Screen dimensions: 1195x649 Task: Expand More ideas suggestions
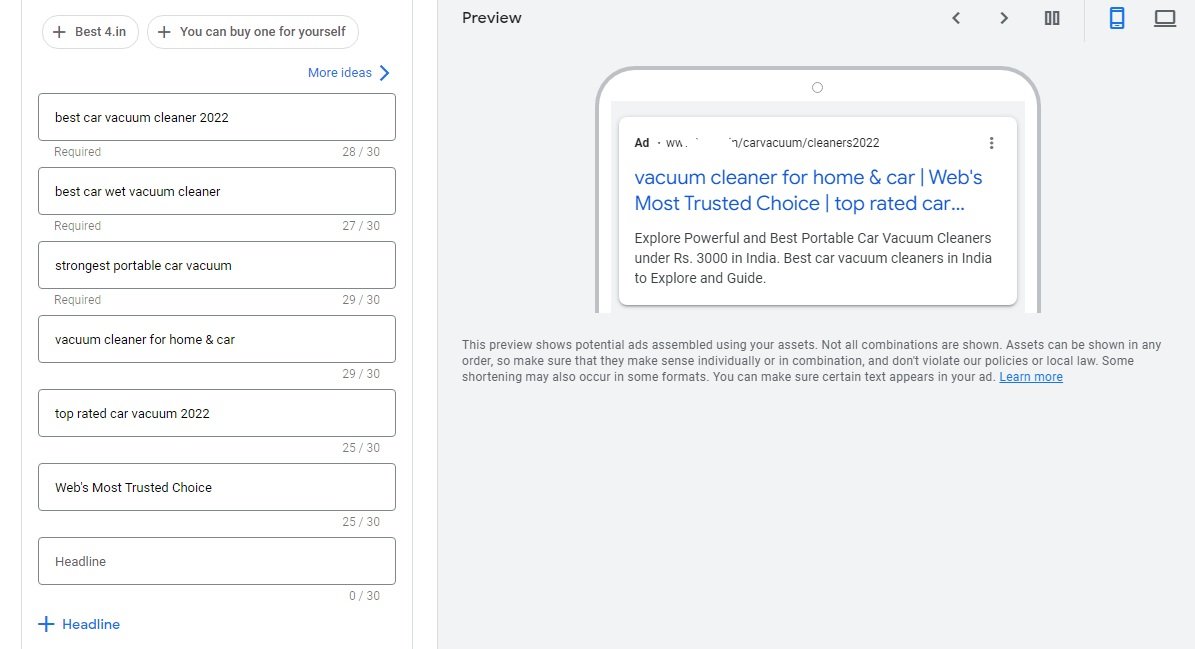click(340, 73)
